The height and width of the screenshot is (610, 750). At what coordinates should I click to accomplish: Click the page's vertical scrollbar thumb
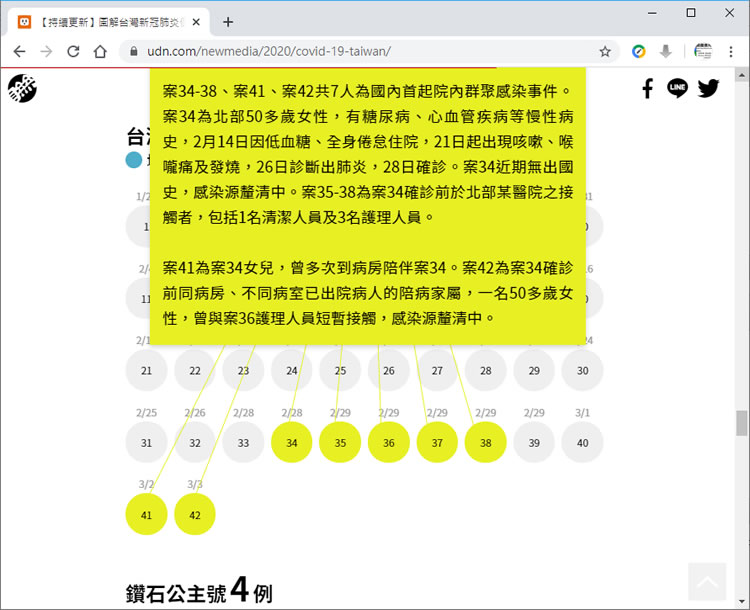[741, 423]
